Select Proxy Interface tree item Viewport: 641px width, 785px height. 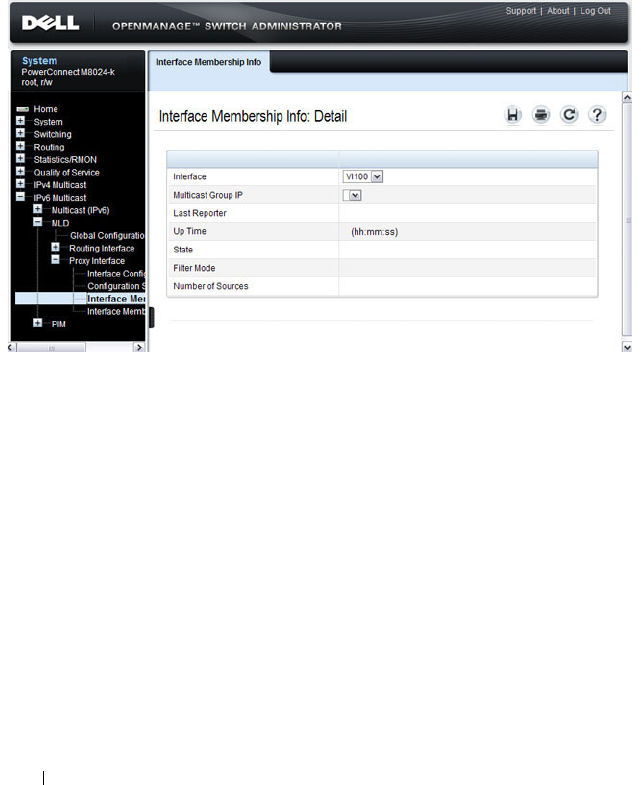(97, 261)
